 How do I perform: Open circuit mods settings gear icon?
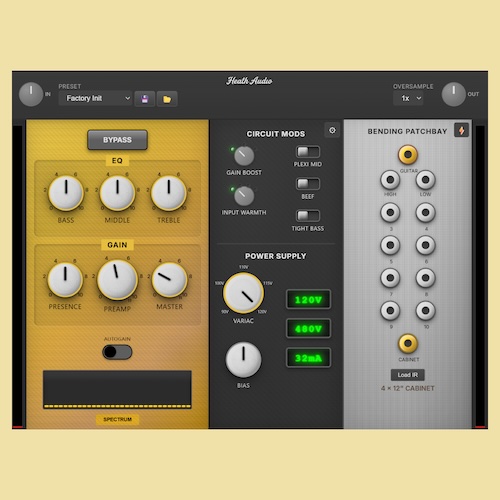tap(332, 130)
